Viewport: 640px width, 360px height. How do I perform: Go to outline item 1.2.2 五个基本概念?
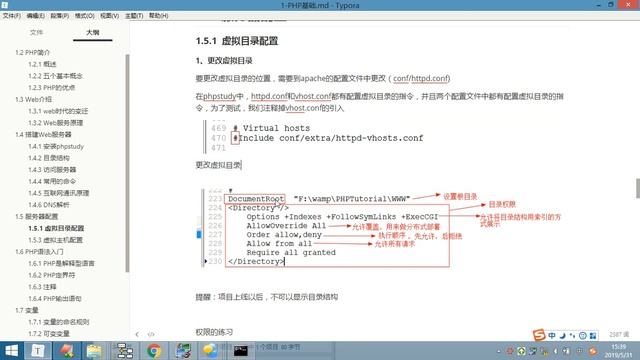pos(55,76)
